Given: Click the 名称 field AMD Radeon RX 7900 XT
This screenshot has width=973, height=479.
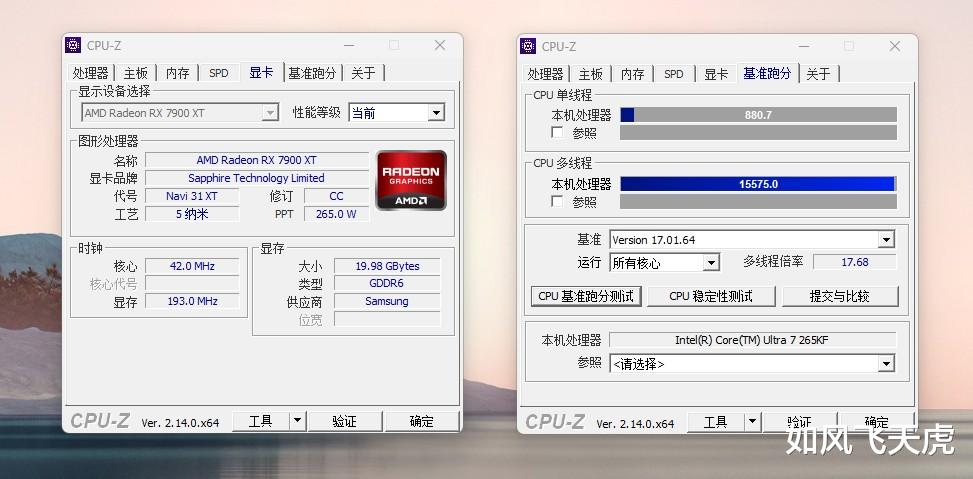Looking at the screenshot, I should point(256,160).
